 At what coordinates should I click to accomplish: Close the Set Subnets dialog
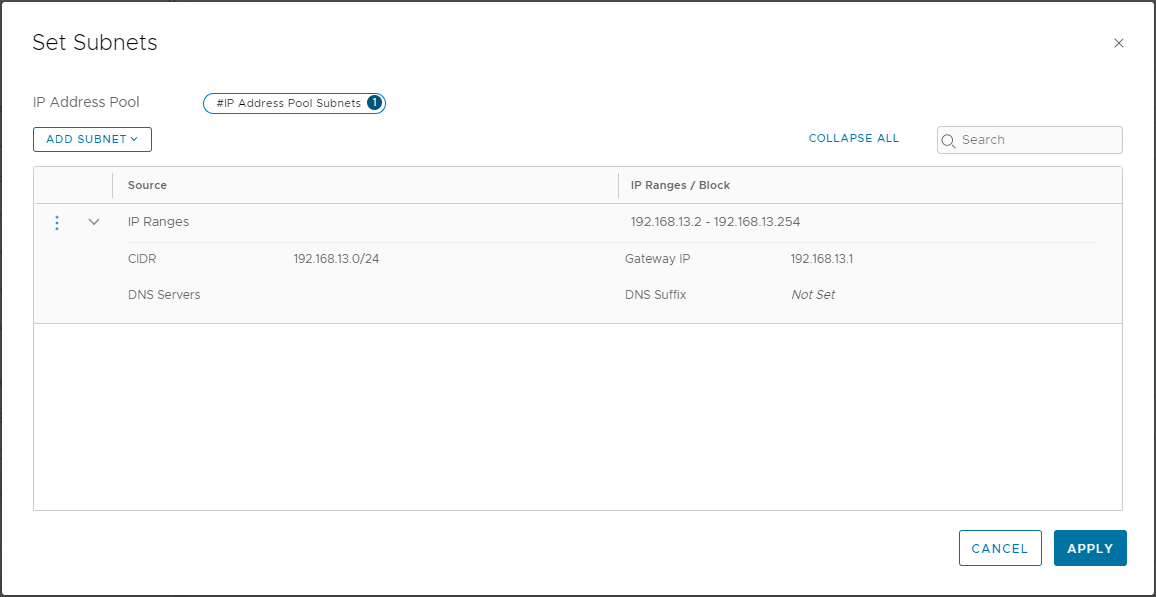point(1118,43)
